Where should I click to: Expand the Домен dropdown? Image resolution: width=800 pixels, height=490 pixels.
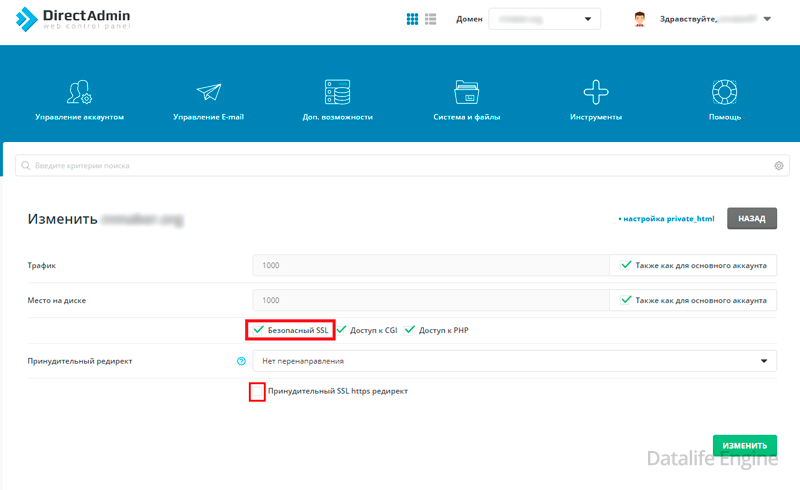pyautogui.click(x=544, y=19)
